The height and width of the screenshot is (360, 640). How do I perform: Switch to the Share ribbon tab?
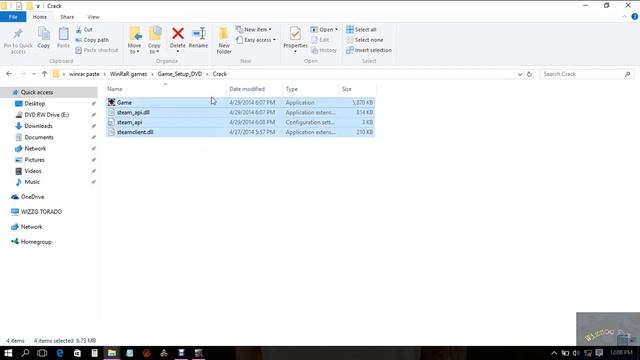[x=67, y=17]
